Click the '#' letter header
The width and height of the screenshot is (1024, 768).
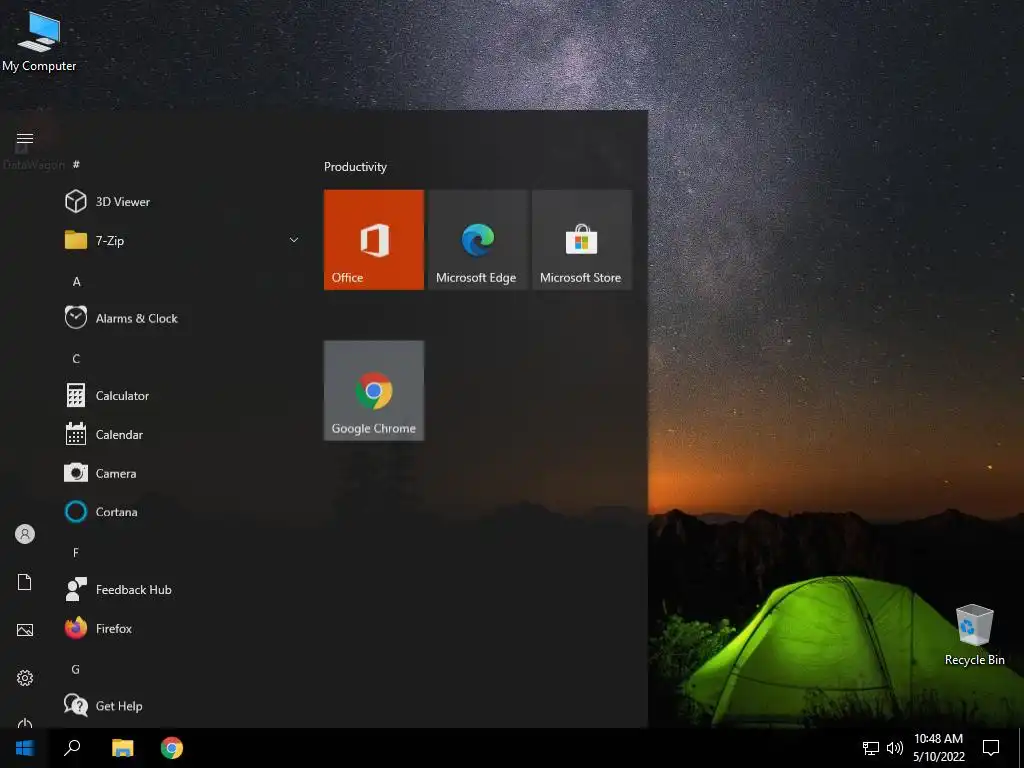(76, 164)
